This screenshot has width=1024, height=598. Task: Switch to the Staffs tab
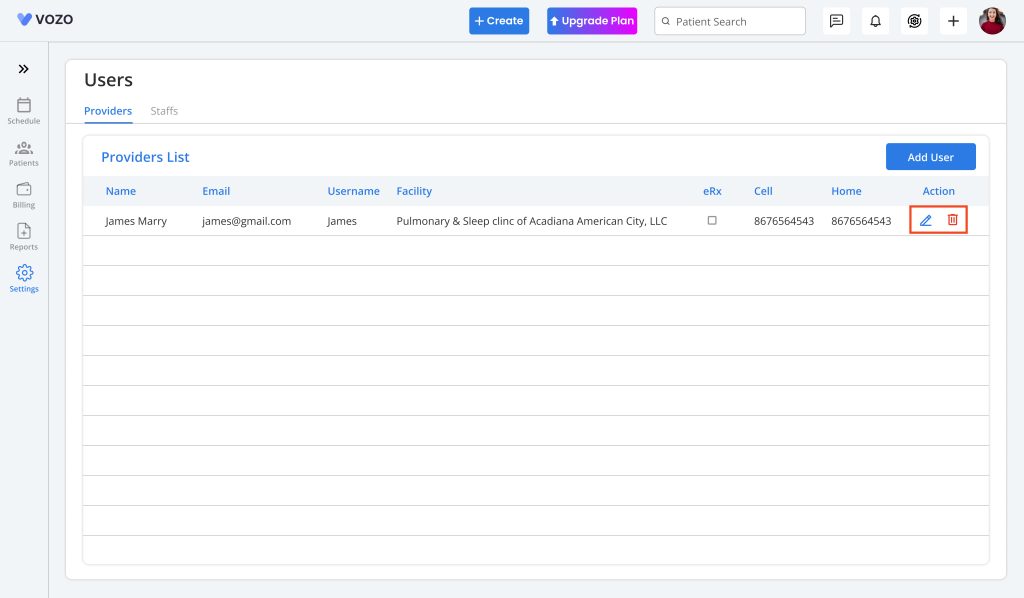[x=164, y=111]
